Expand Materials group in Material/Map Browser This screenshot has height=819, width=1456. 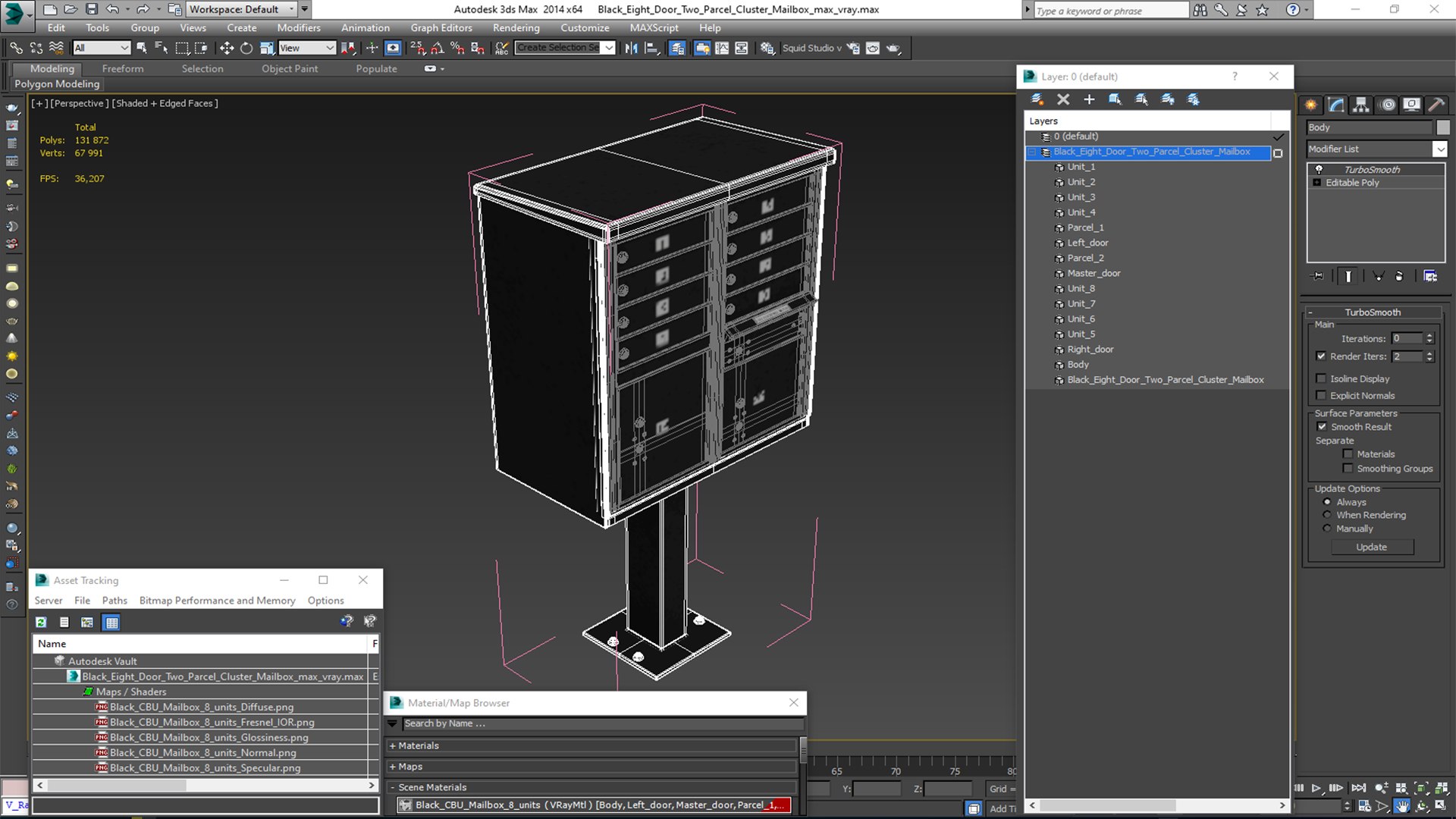[392, 745]
